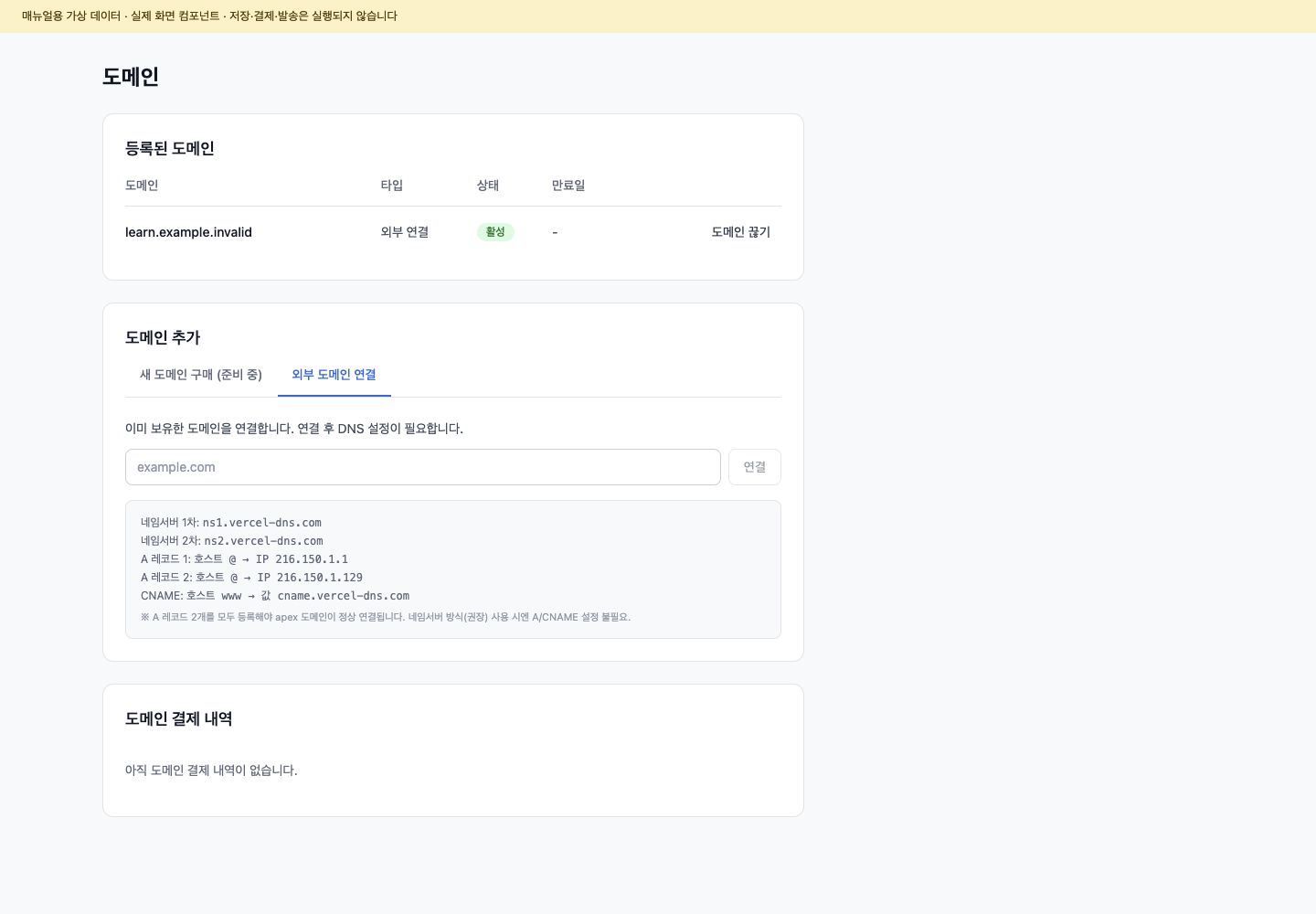Focus the example.com domain input field
This screenshot has width=1316, height=914.
click(423, 467)
